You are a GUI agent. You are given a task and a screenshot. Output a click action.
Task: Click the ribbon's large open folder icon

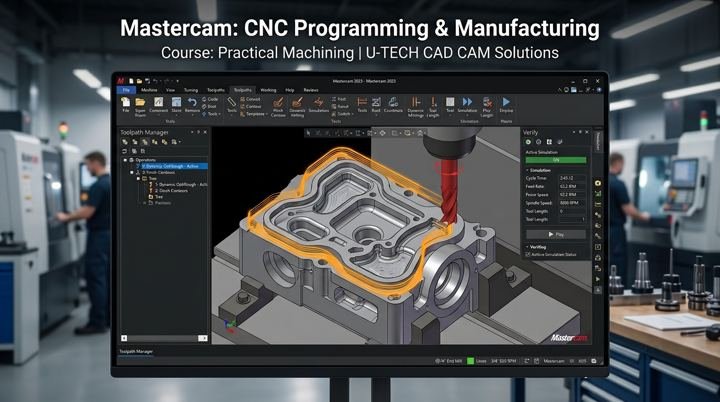[x=140, y=102]
